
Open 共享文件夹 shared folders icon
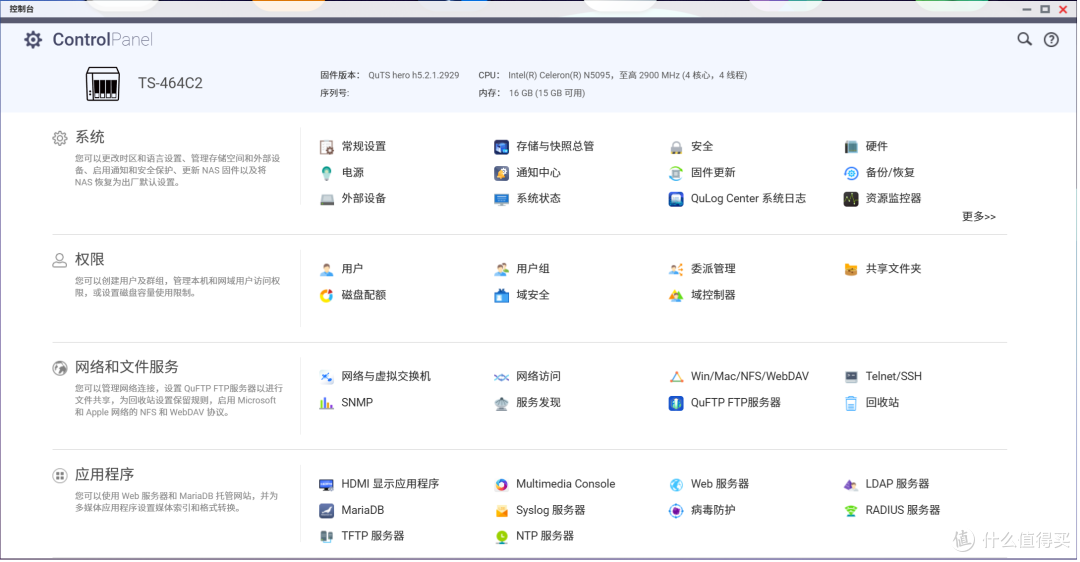(851, 269)
